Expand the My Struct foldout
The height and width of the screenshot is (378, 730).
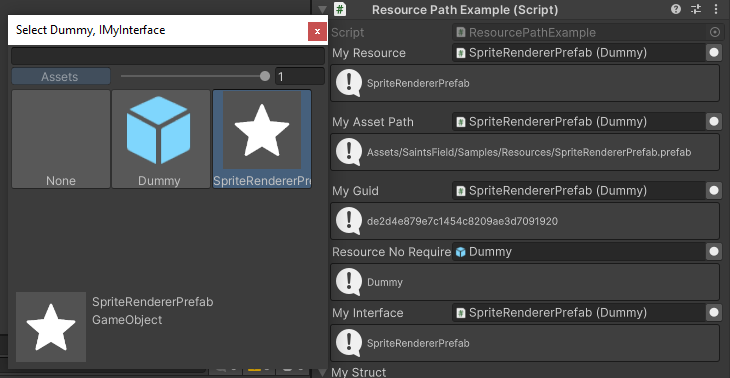322,372
